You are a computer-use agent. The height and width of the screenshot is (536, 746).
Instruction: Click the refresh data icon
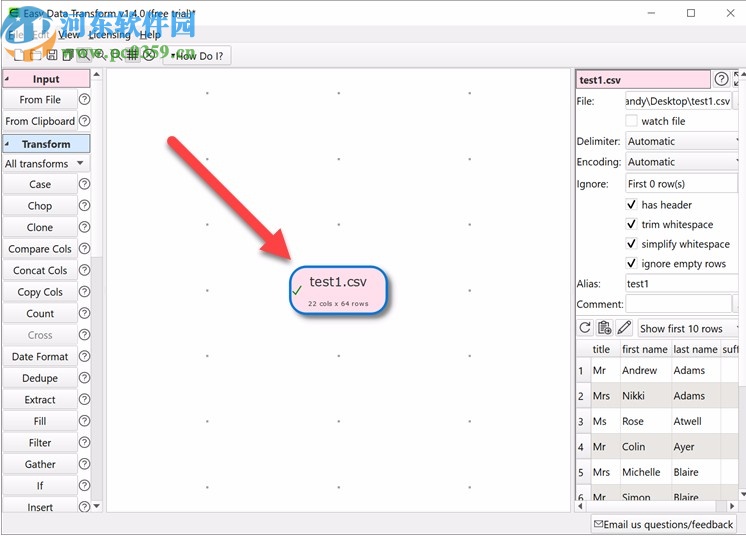tap(585, 328)
